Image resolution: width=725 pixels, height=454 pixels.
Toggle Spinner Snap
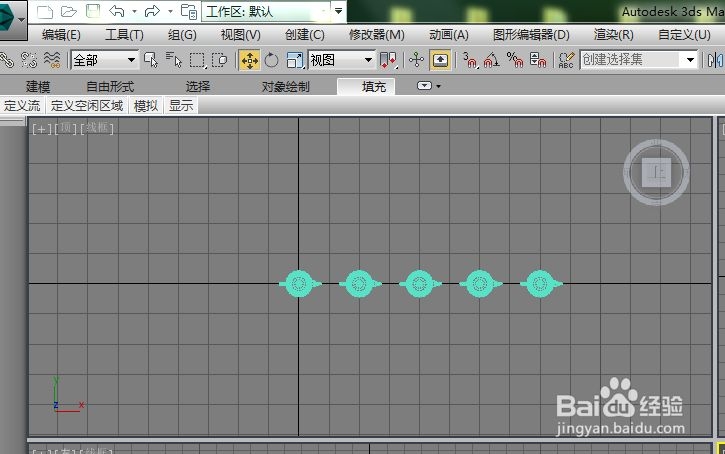coord(538,60)
